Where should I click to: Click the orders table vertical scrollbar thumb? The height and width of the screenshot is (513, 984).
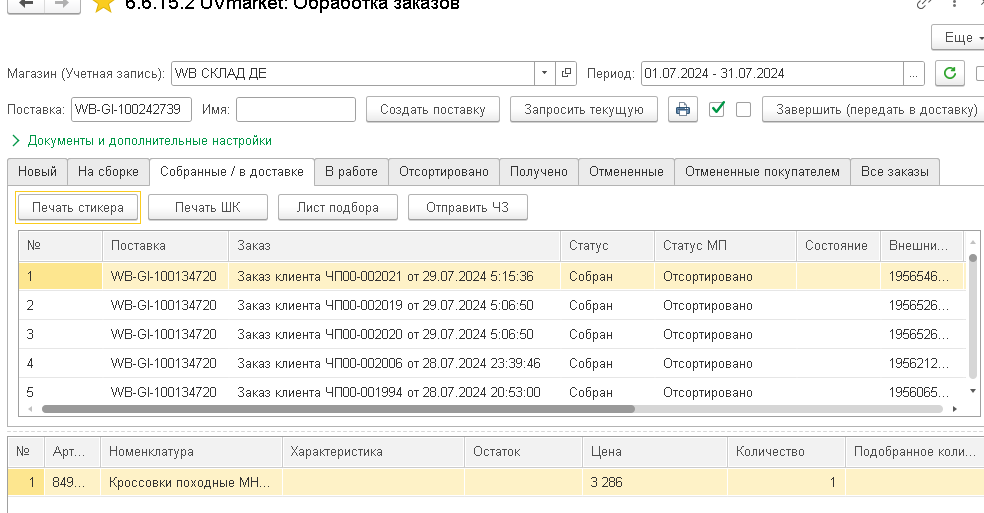pyautogui.click(x=973, y=316)
